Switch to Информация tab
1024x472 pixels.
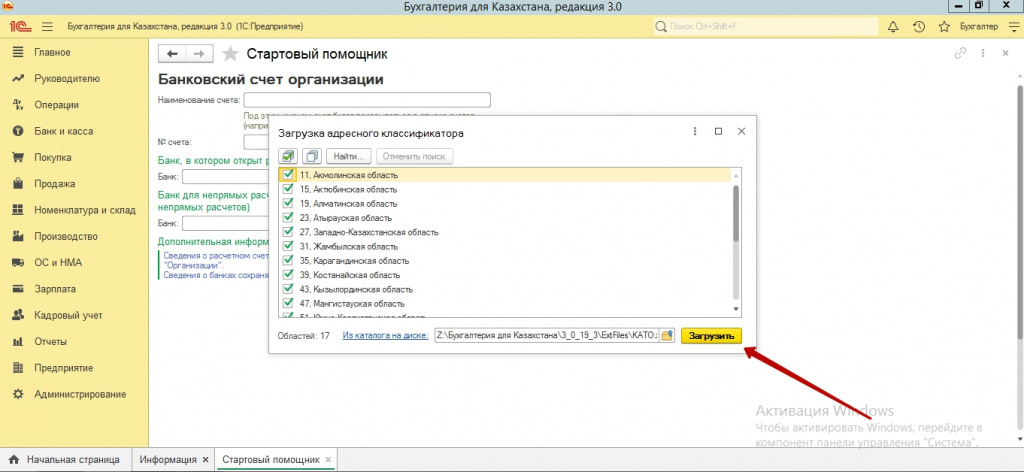(x=168, y=460)
